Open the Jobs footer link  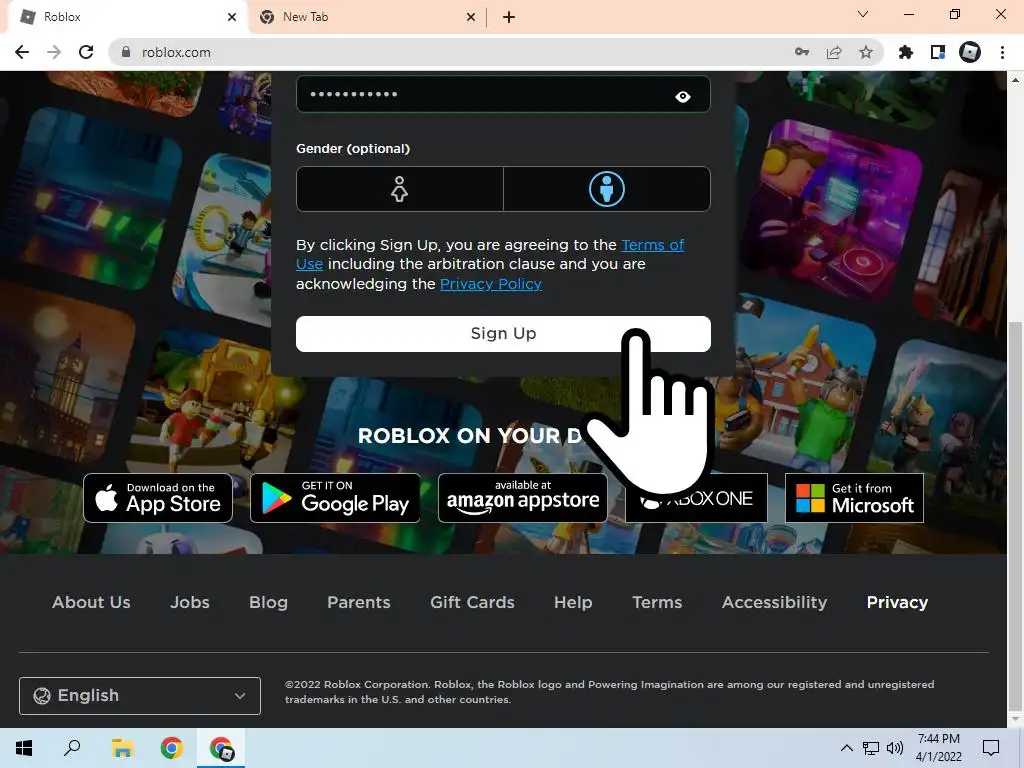190,602
